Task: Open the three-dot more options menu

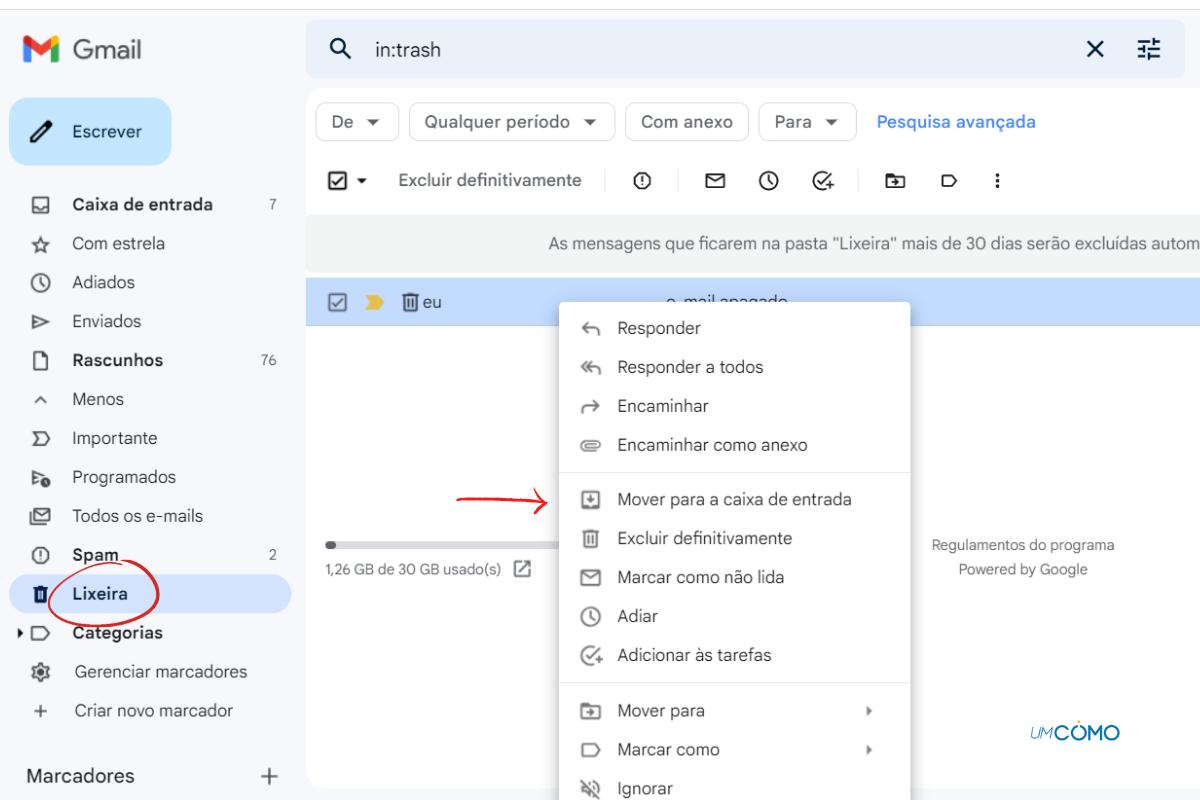Action: click(x=996, y=181)
